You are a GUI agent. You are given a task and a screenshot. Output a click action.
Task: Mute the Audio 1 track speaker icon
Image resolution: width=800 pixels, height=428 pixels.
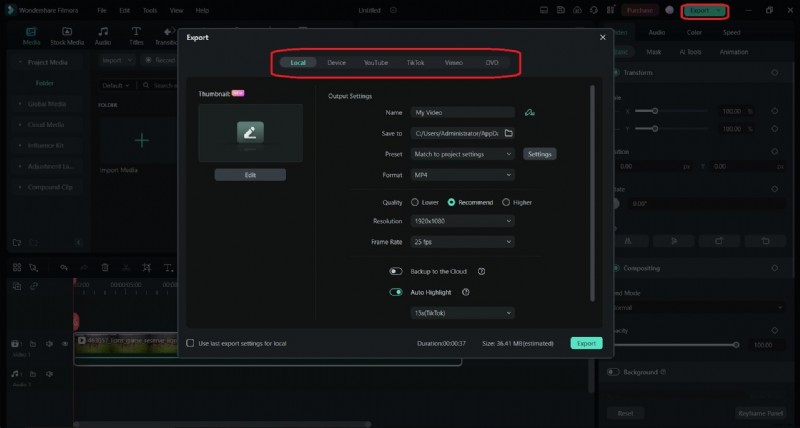(x=49, y=374)
